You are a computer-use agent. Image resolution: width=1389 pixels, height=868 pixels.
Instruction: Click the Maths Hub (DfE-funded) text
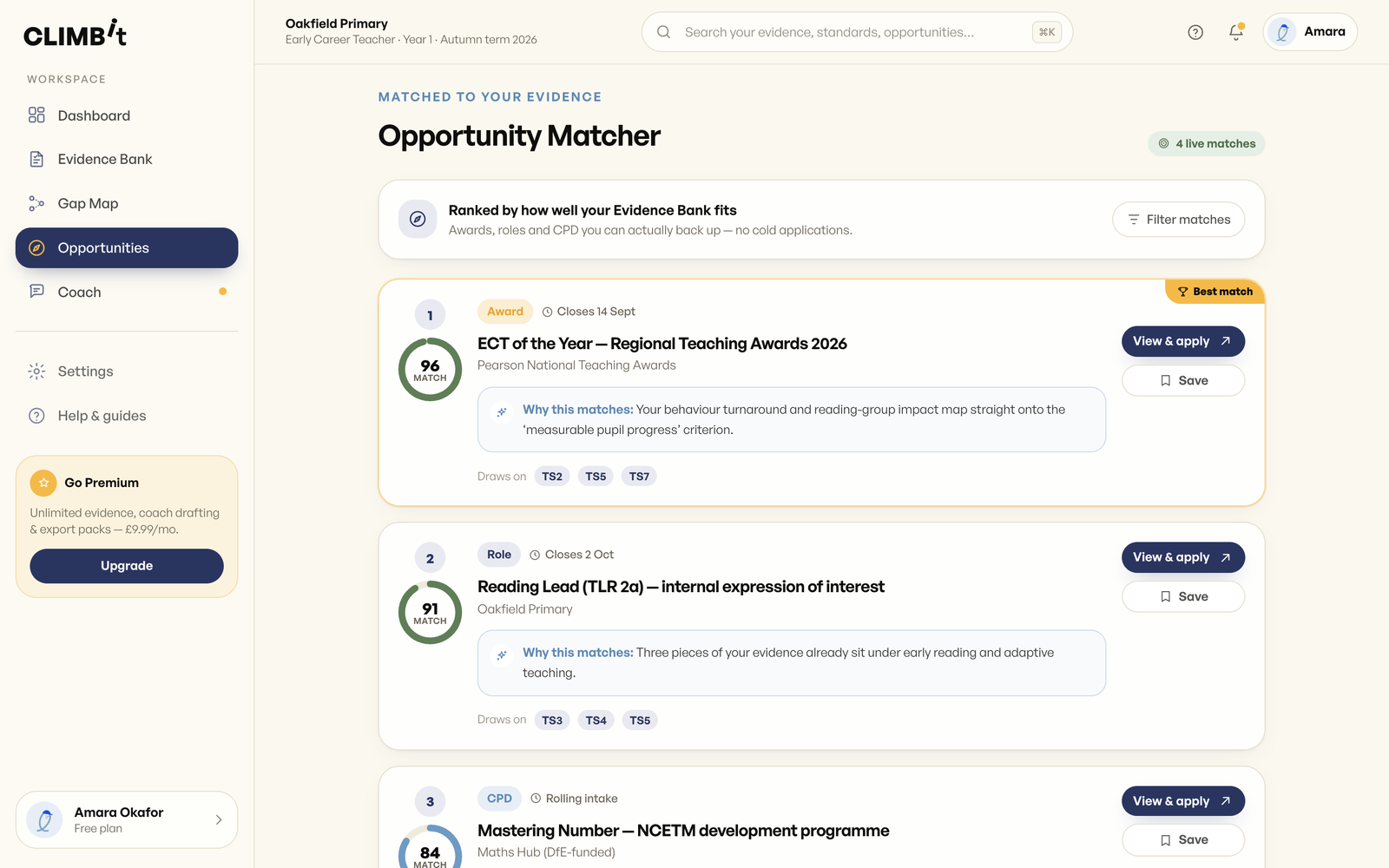[546, 852]
